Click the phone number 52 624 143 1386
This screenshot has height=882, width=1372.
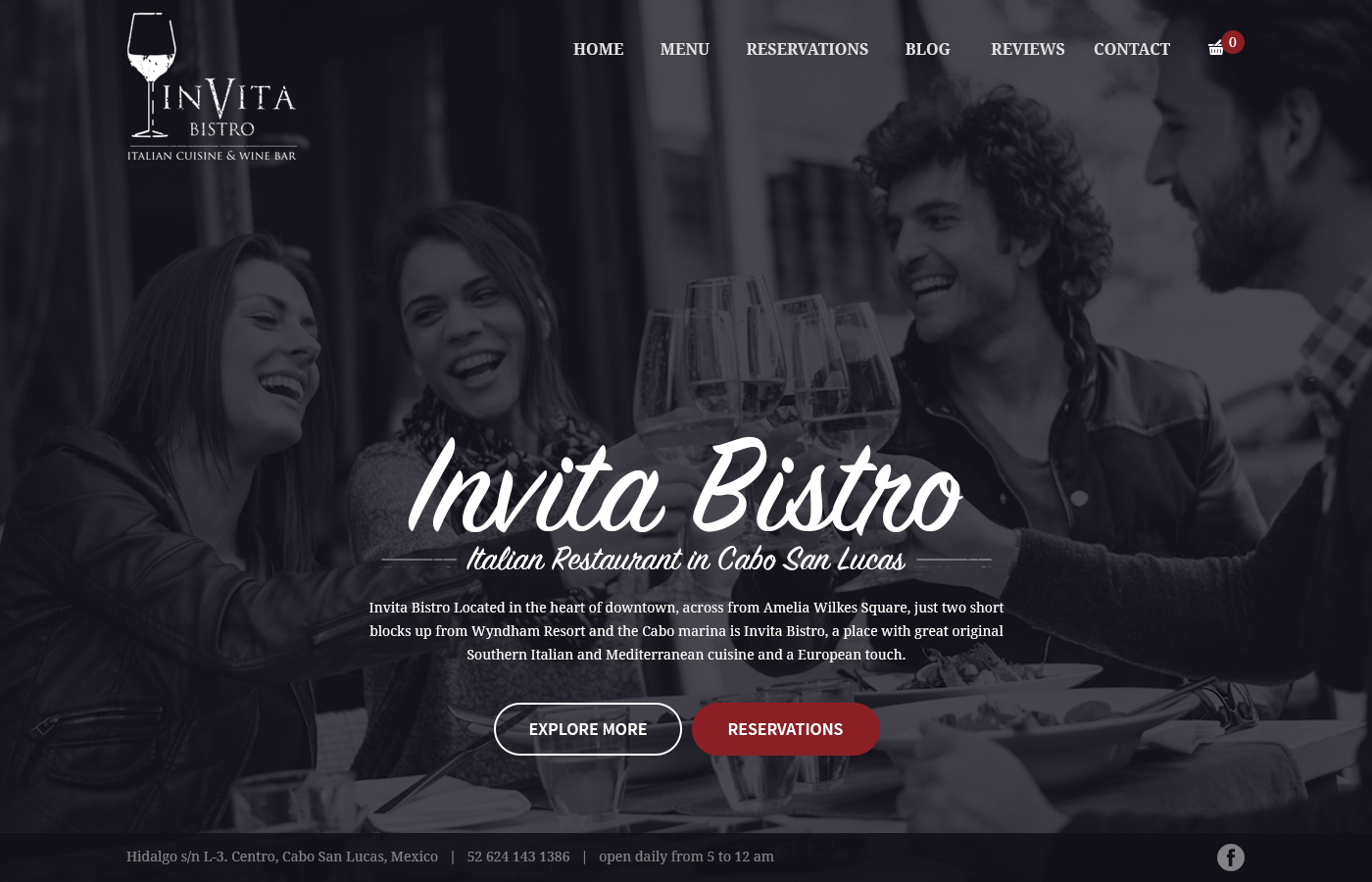tap(518, 857)
